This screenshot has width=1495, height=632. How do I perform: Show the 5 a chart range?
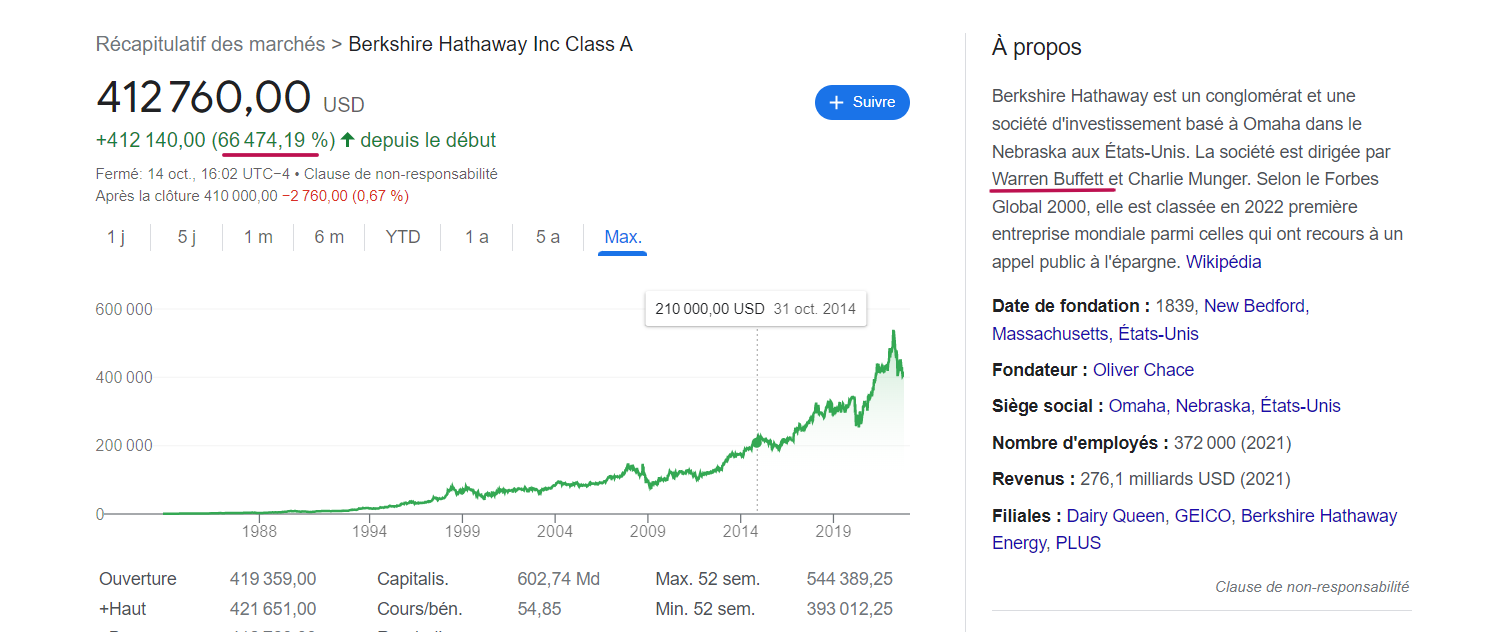[x=548, y=237]
